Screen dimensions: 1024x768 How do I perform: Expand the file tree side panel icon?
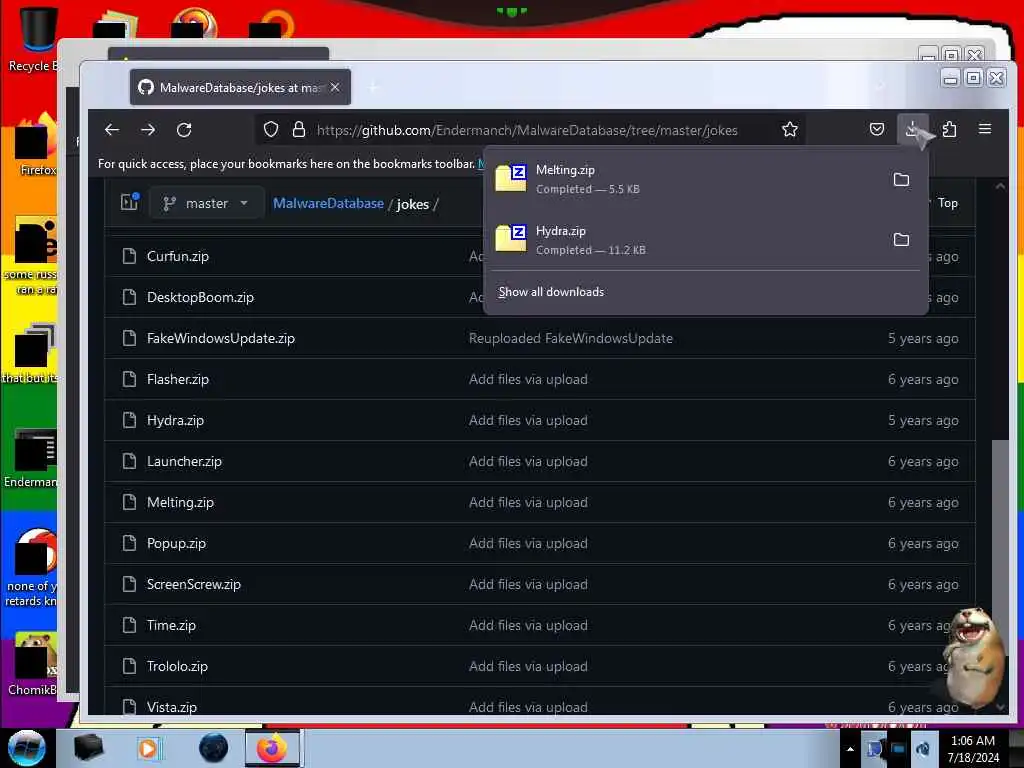click(129, 202)
